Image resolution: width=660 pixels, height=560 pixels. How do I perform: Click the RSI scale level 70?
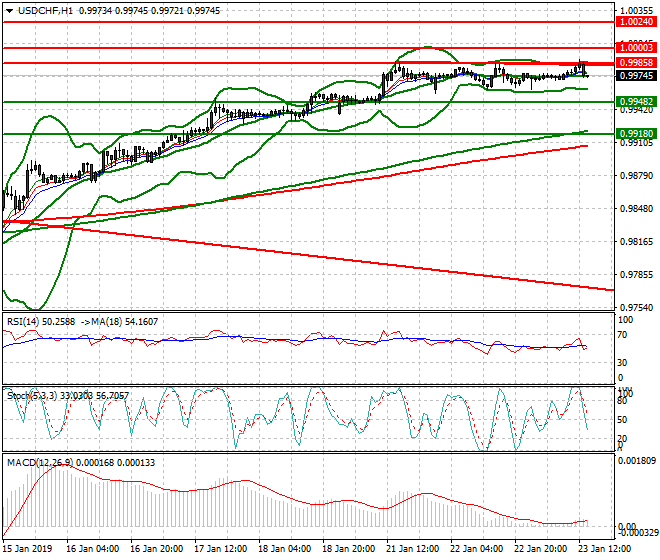622,335
